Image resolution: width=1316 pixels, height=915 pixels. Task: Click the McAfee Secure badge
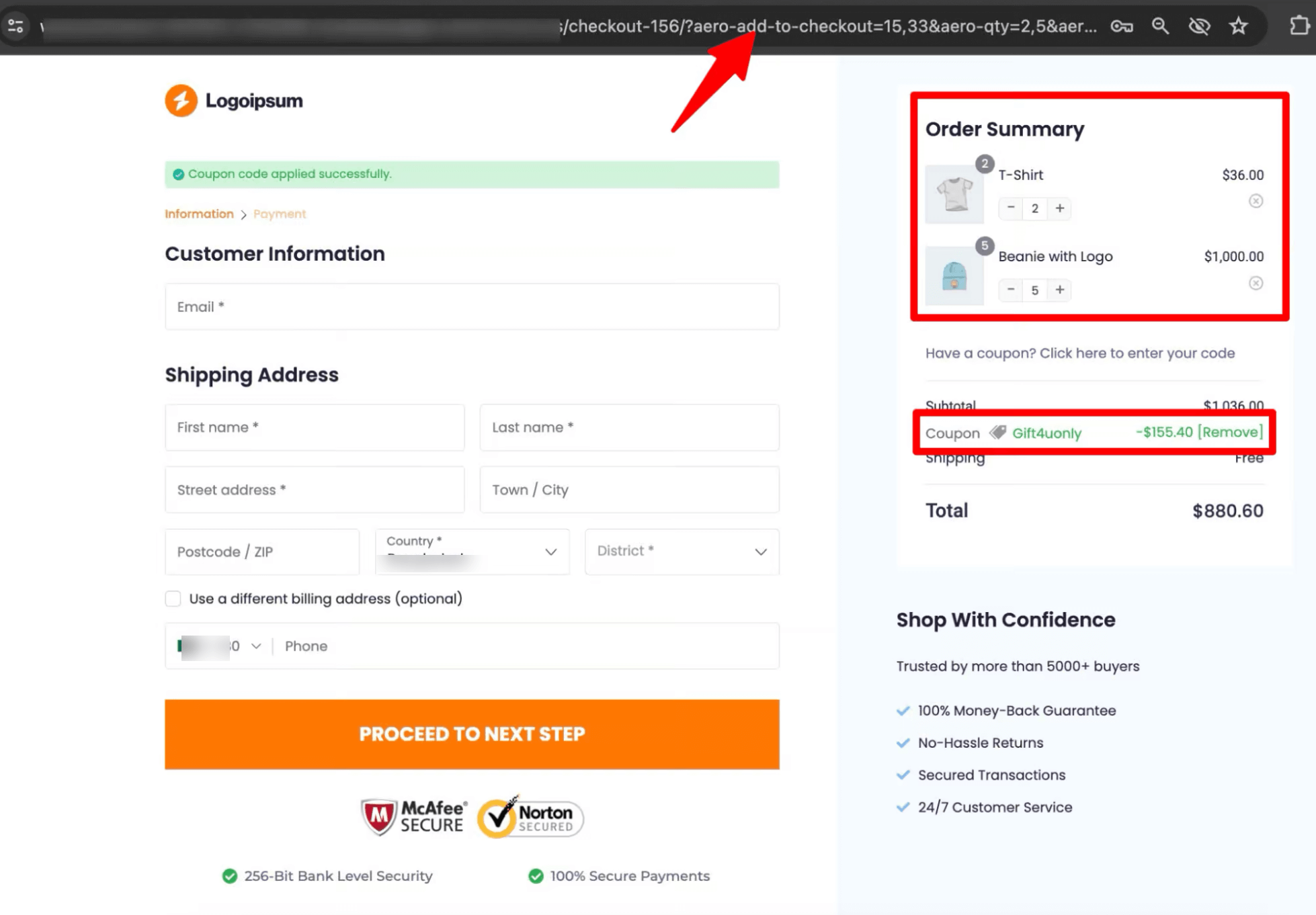click(413, 817)
